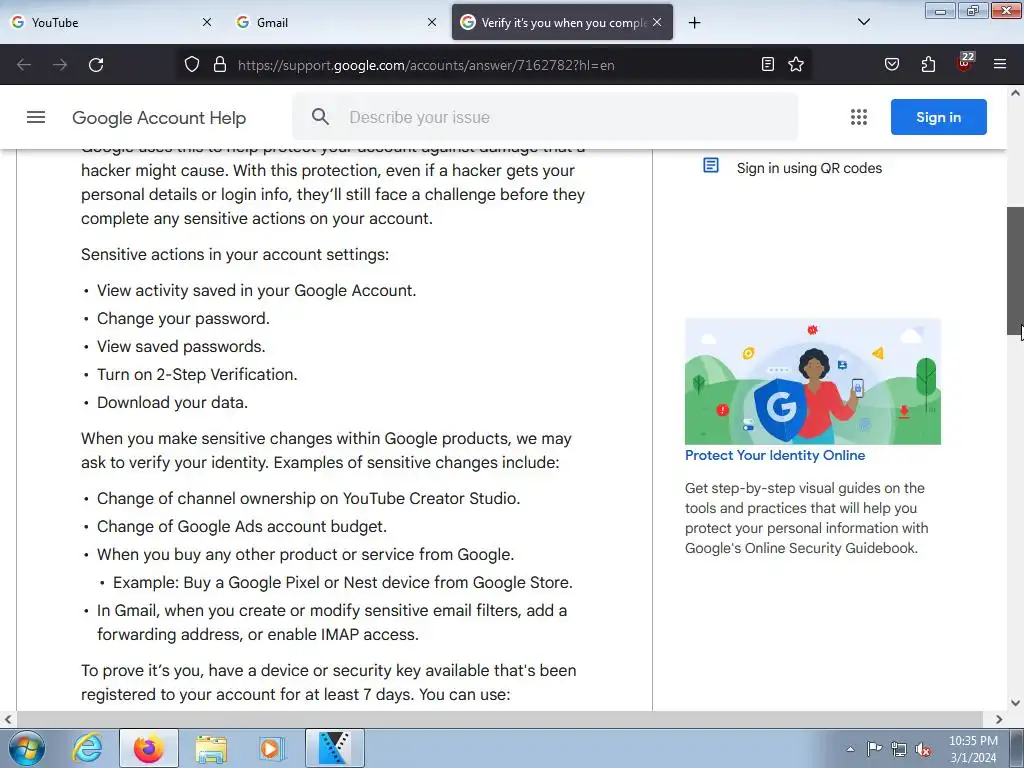Show hidden tray icons arrow
This screenshot has height=768, width=1024.
pos(850,749)
